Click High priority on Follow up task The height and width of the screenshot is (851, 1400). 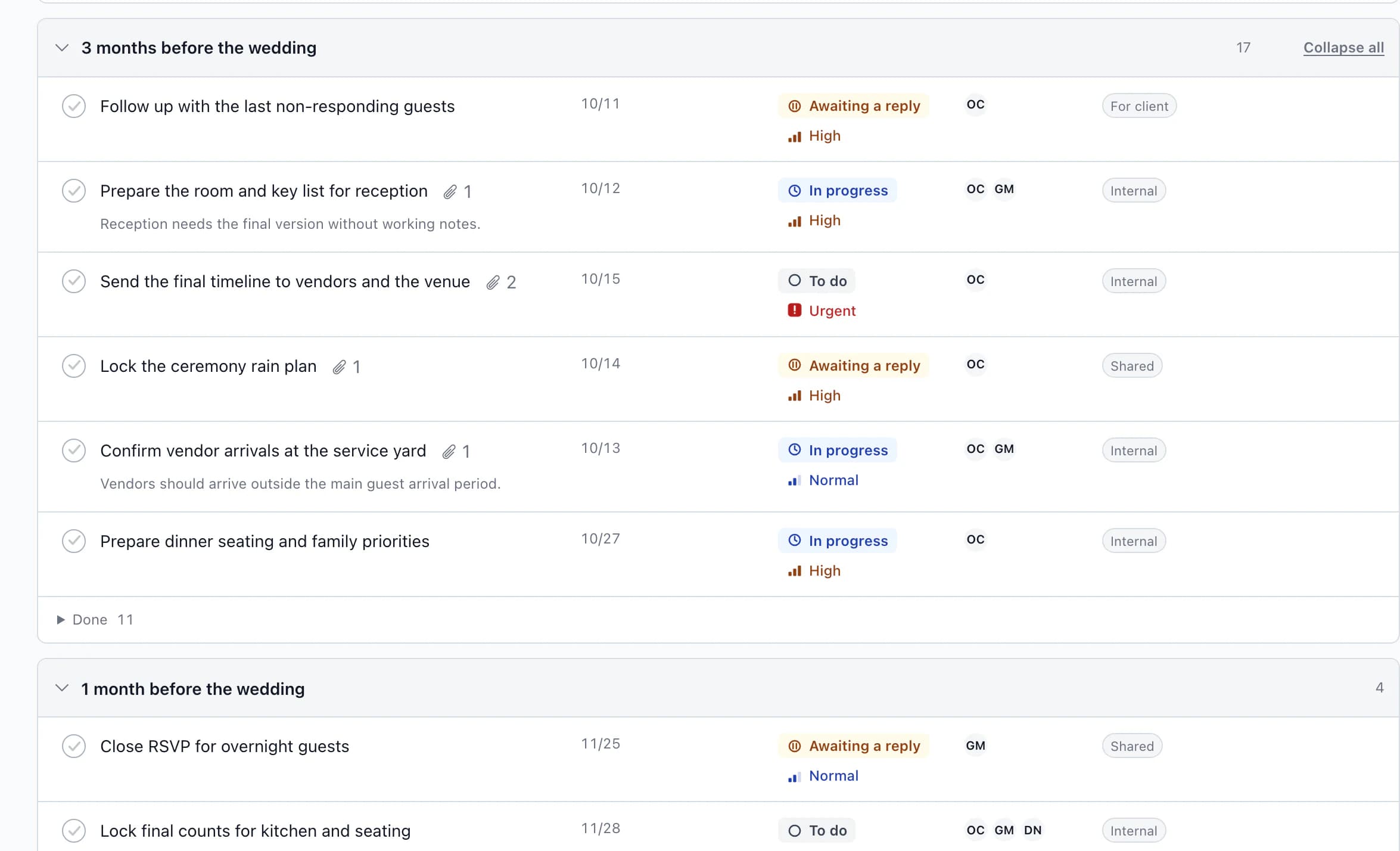(x=814, y=136)
